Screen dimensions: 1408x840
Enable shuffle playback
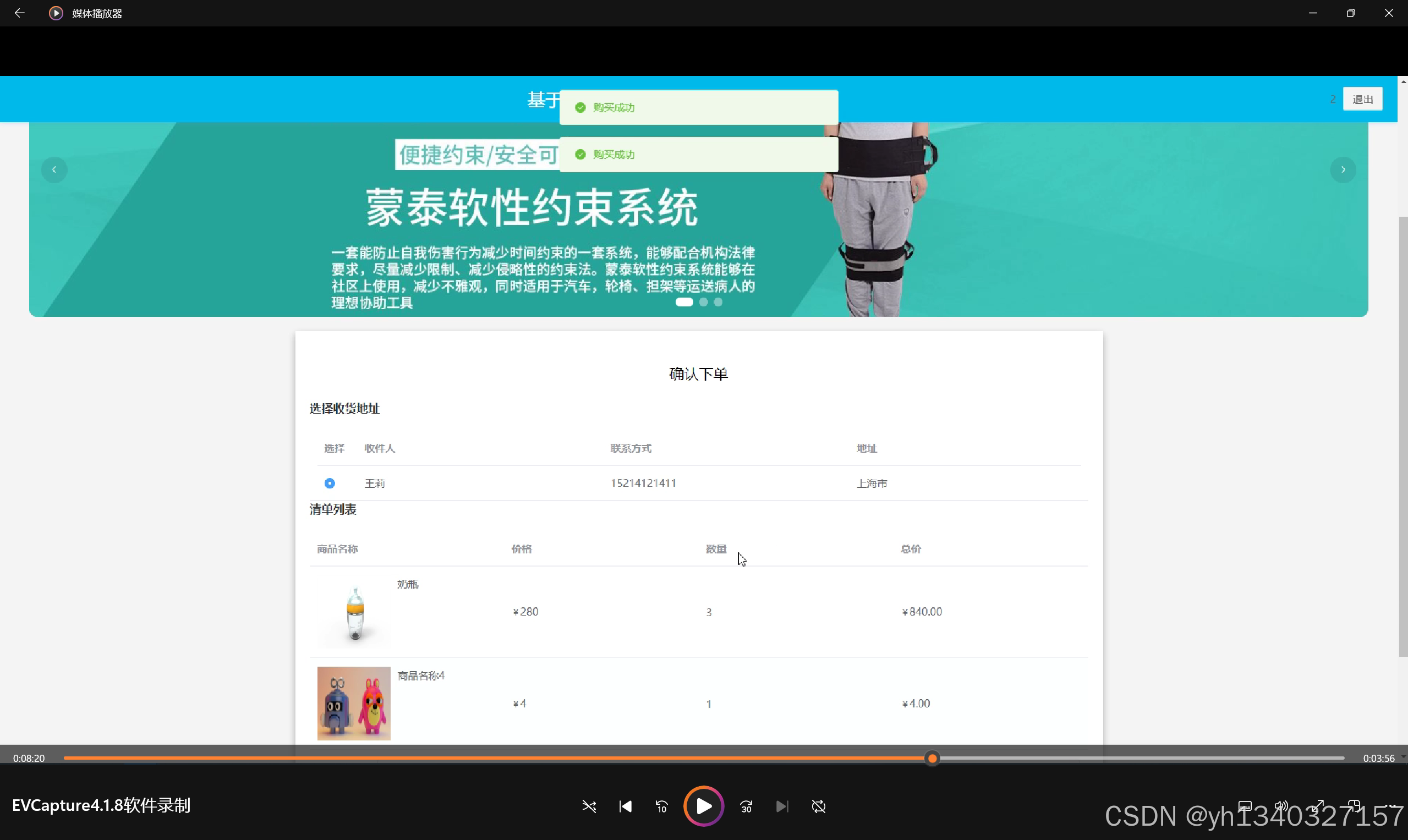coord(589,806)
